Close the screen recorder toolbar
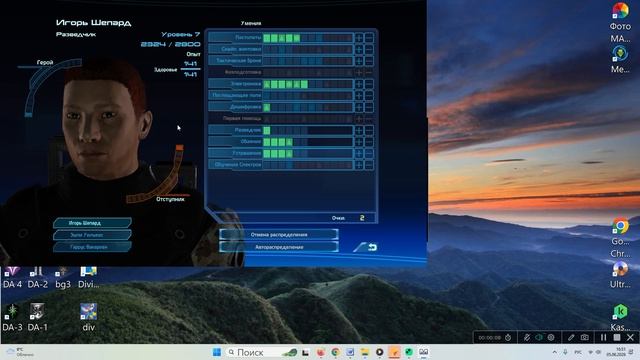This screenshot has height=360, width=640. [x=630, y=338]
